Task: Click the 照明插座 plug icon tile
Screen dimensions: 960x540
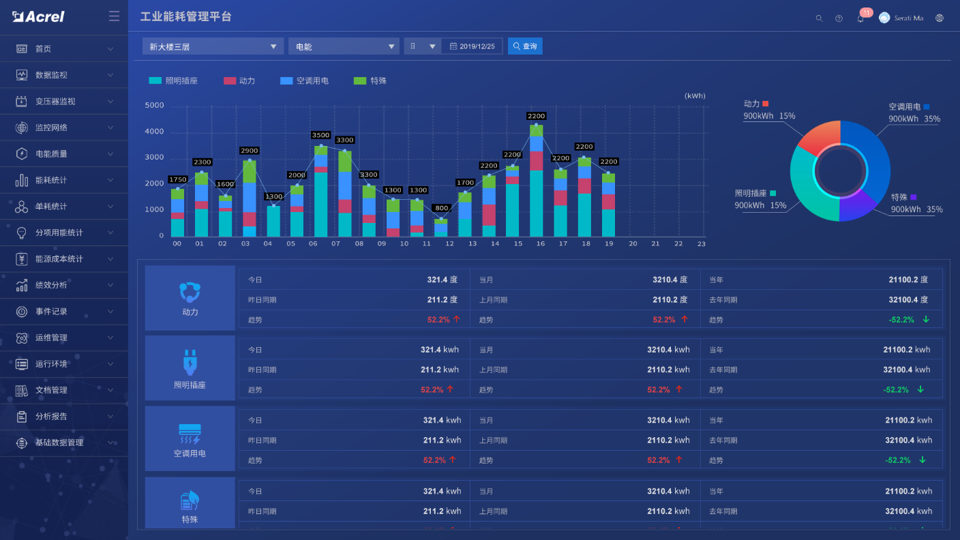Action: tap(190, 368)
